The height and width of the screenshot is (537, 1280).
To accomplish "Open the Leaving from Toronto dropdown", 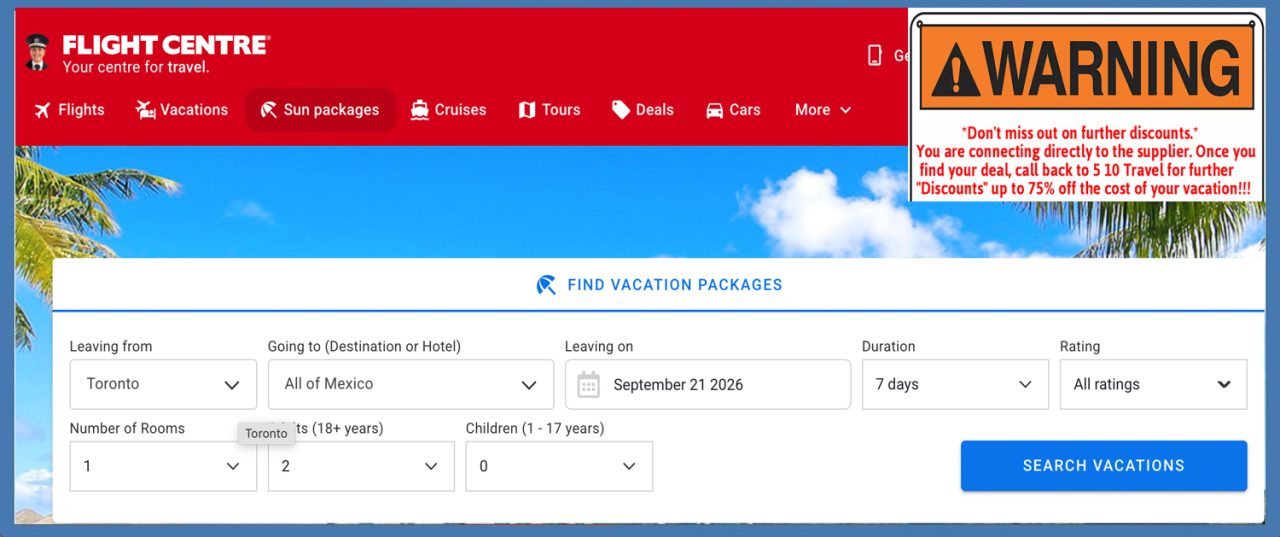I will (163, 384).
